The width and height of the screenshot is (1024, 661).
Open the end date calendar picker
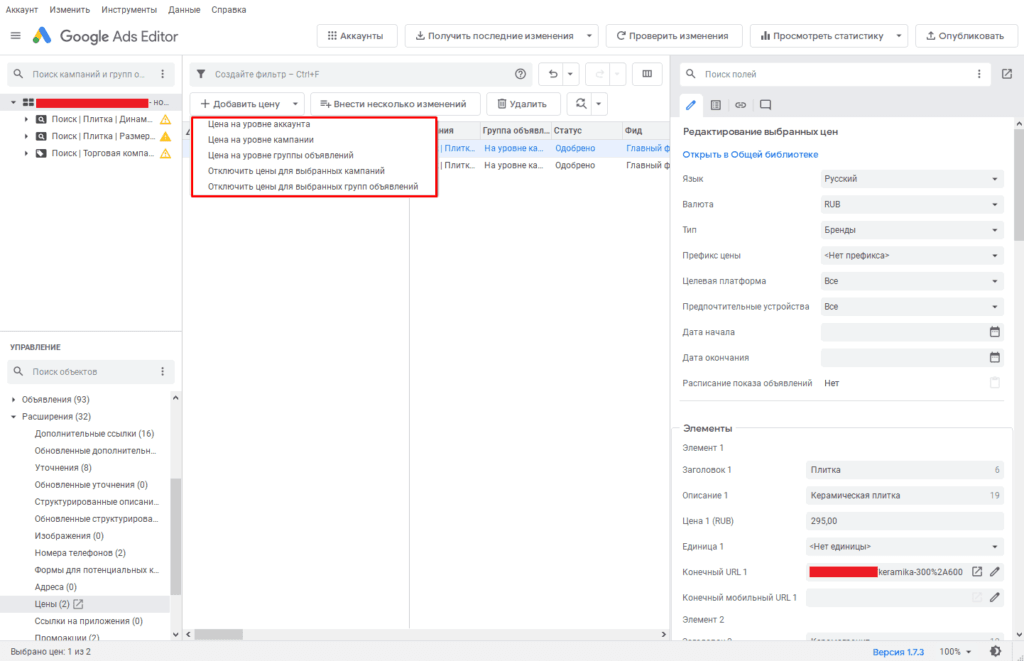pyautogui.click(x=994, y=357)
